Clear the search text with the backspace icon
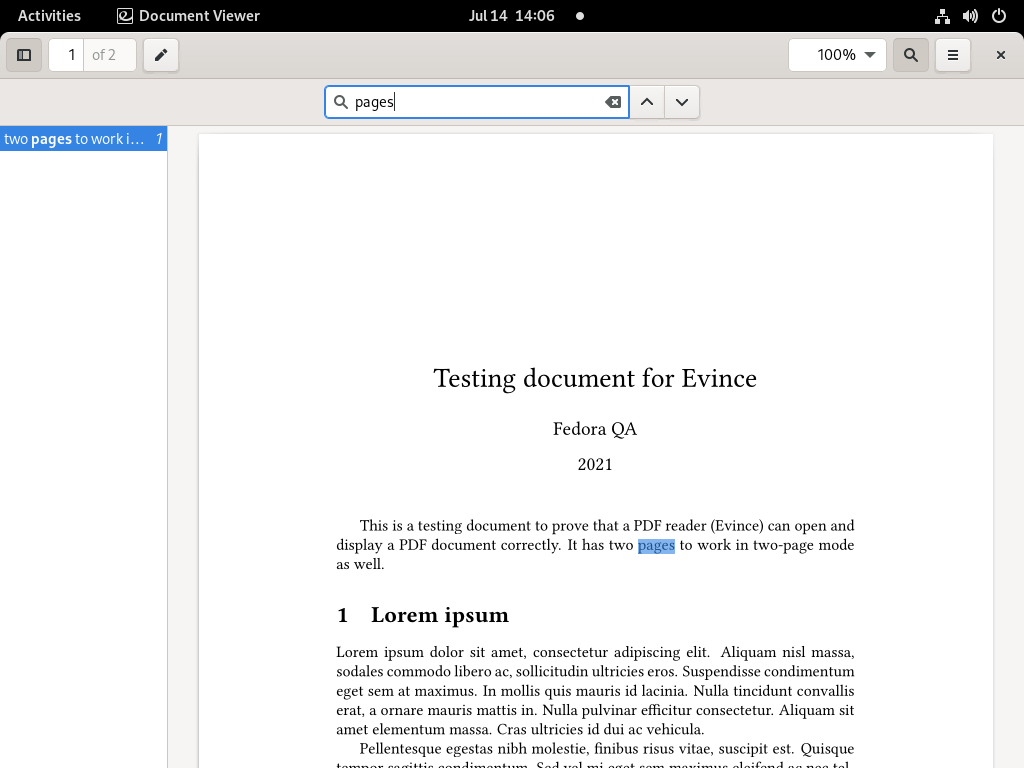This screenshot has height=768, width=1024. click(613, 102)
